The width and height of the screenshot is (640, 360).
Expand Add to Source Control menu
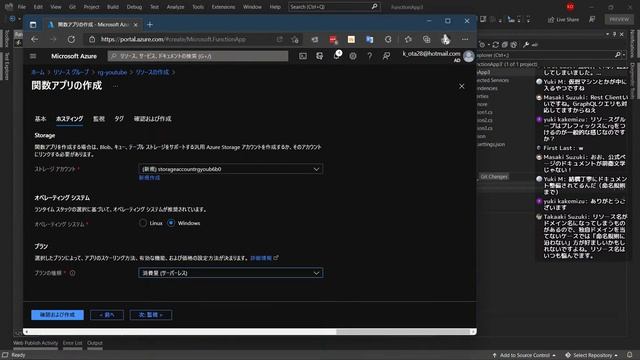(x=524, y=355)
